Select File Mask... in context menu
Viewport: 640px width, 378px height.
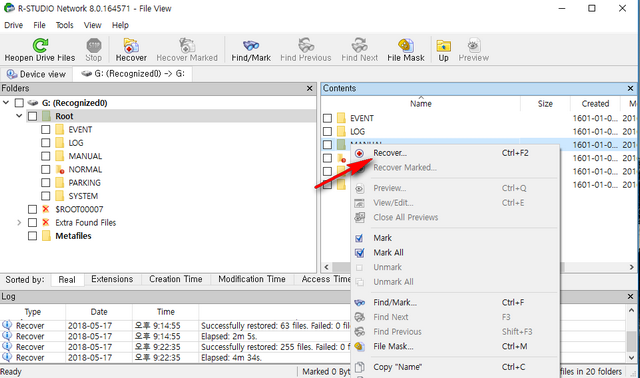[455, 347]
